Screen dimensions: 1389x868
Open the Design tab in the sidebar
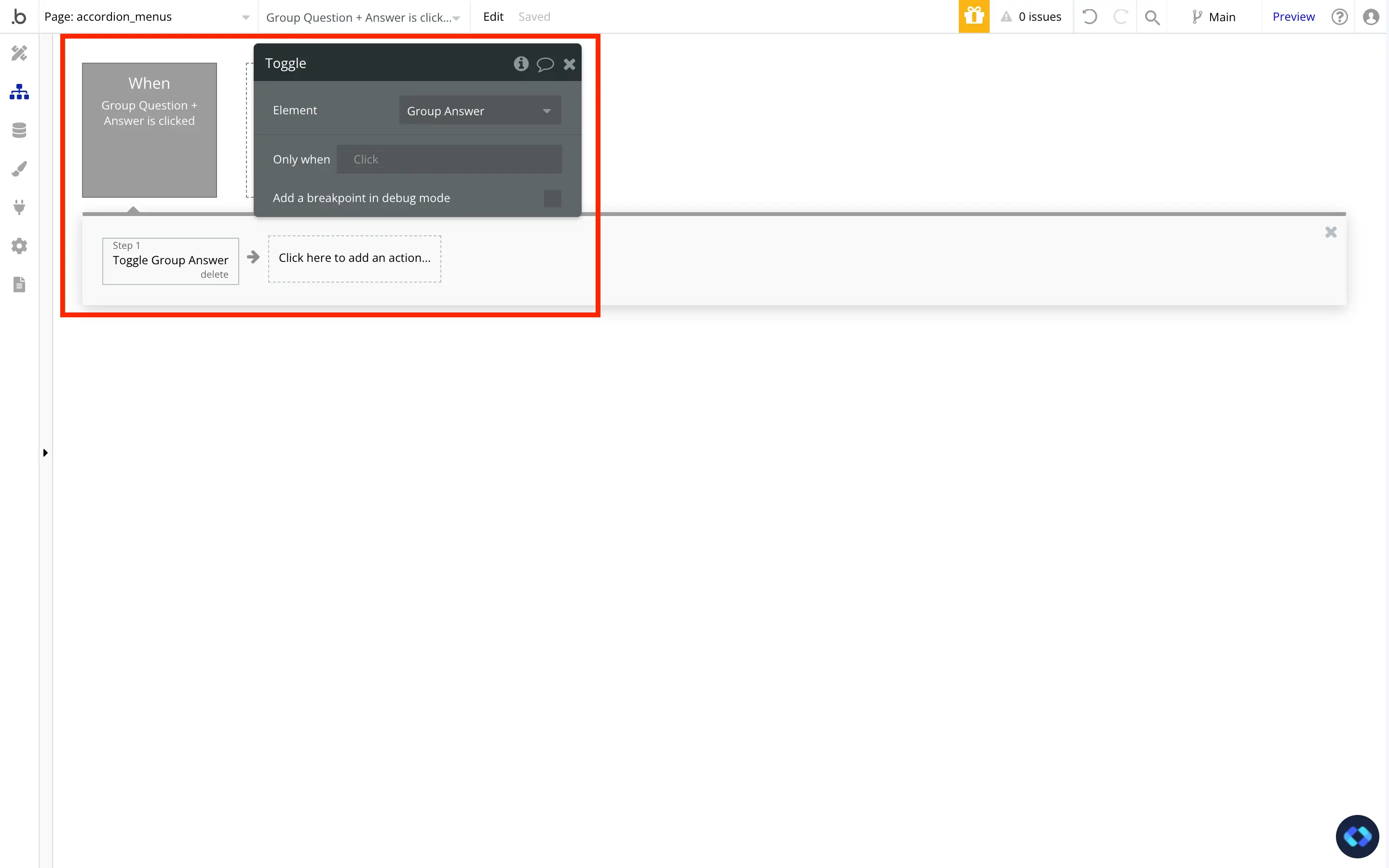pyautogui.click(x=19, y=54)
